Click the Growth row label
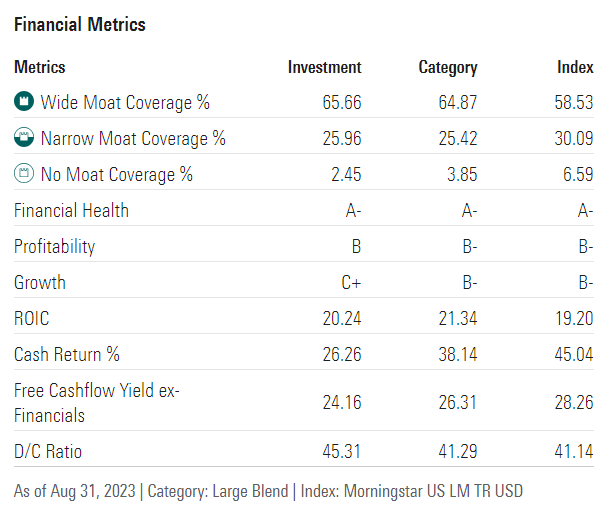The width and height of the screenshot is (610, 516). tap(40, 282)
